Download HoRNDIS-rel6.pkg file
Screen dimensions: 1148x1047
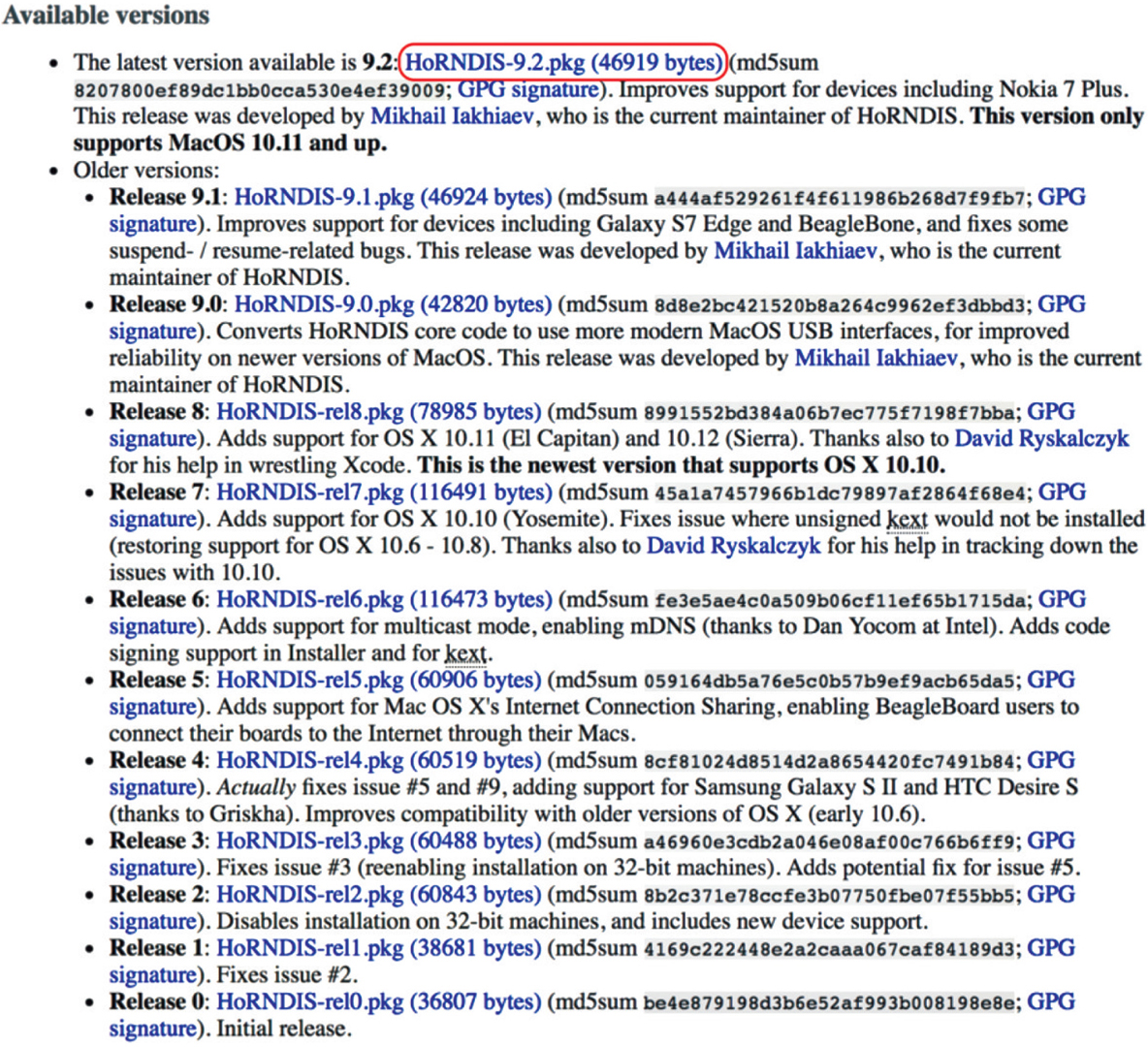[x=384, y=600]
